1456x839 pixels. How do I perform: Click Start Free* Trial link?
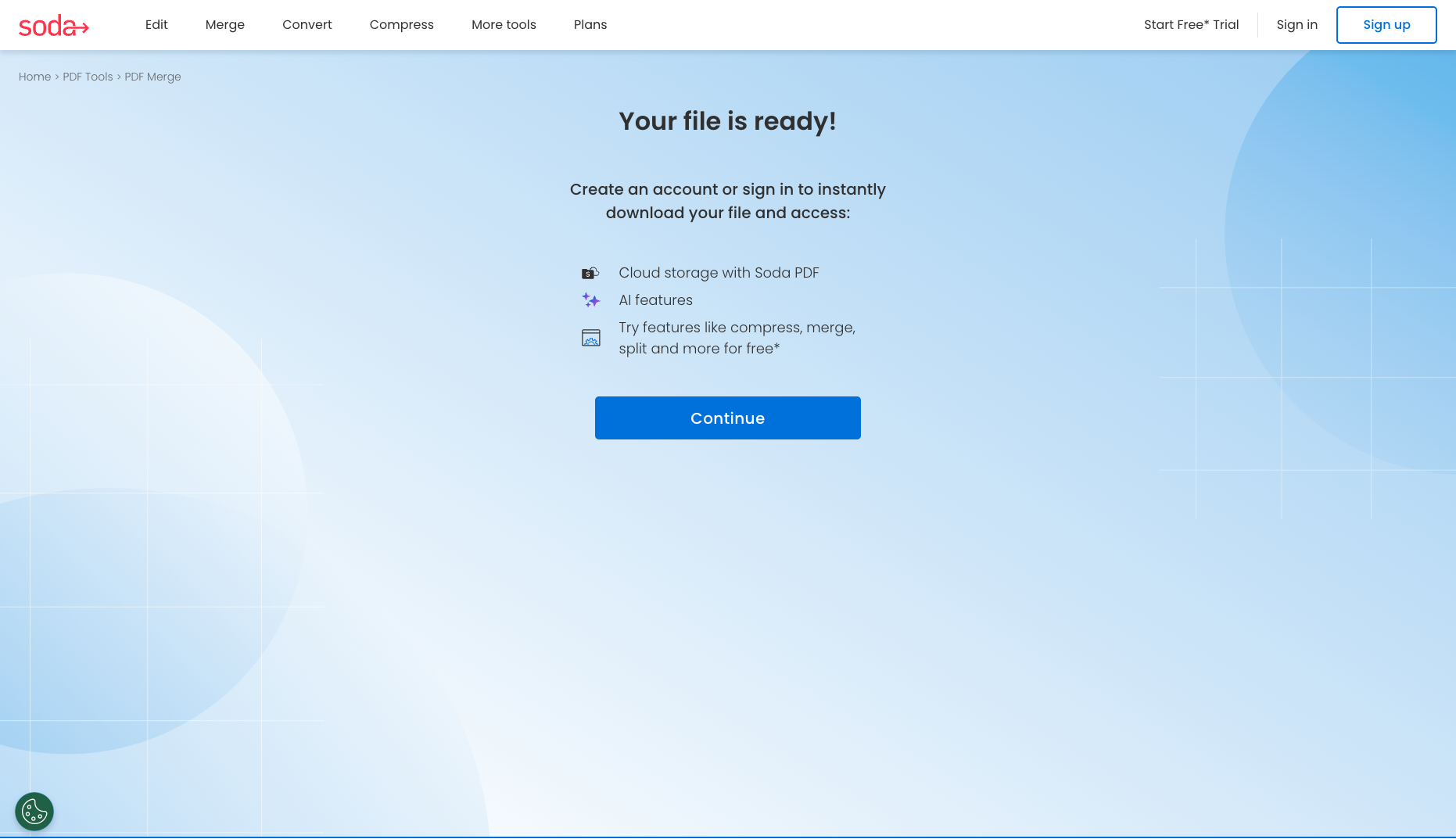[1192, 25]
